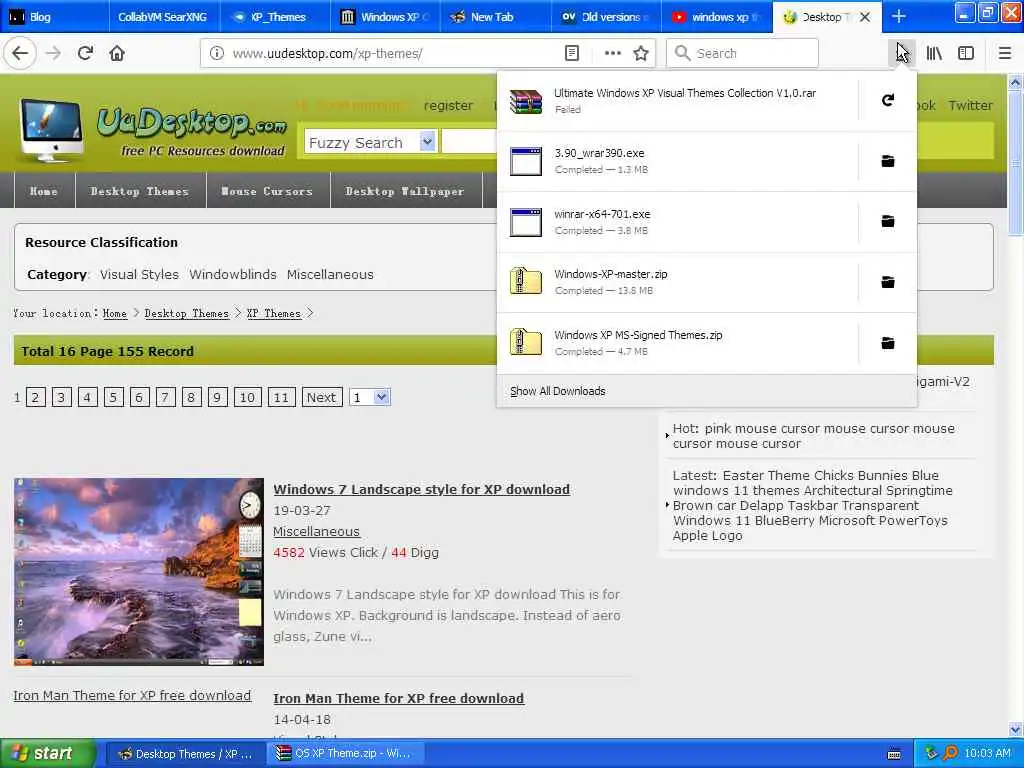The height and width of the screenshot is (768, 1024).
Task: Click the Desktop Themes breadcrumb link
Action: tap(187, 313)
